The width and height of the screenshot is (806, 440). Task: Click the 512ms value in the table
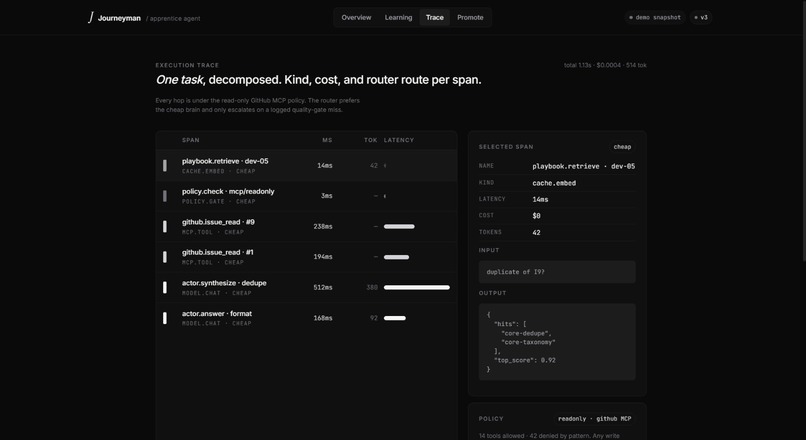pos(323,287)
